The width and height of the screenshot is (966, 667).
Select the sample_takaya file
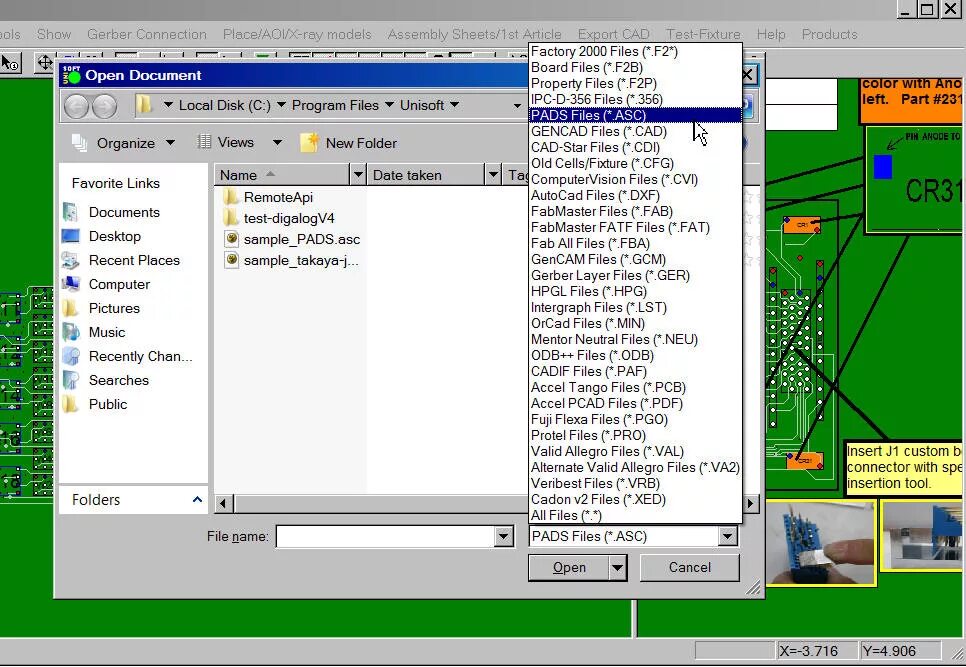point(301,261)
